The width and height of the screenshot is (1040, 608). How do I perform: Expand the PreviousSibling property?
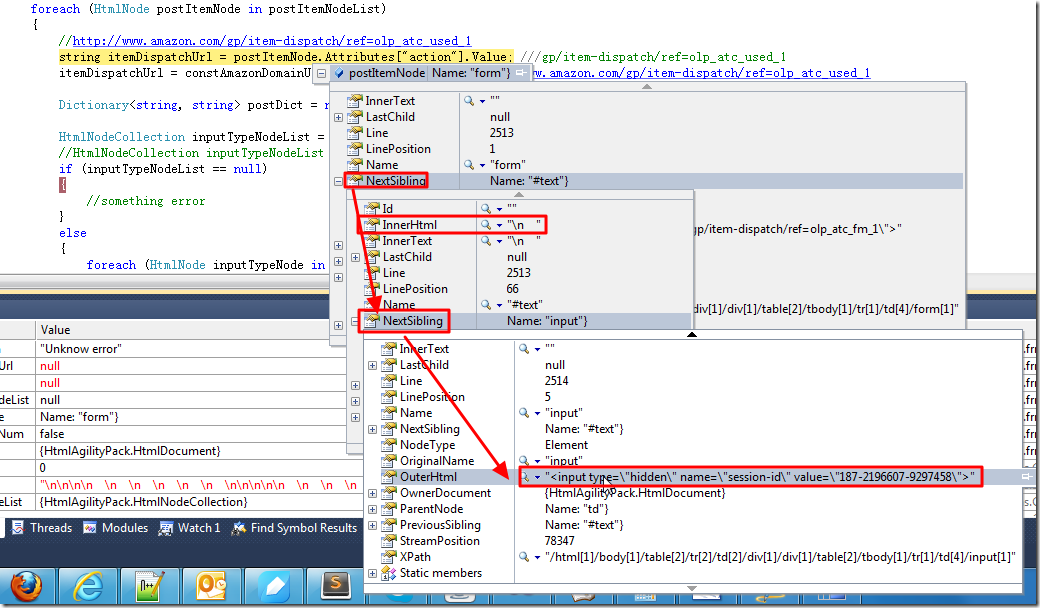tap(372, 525)
